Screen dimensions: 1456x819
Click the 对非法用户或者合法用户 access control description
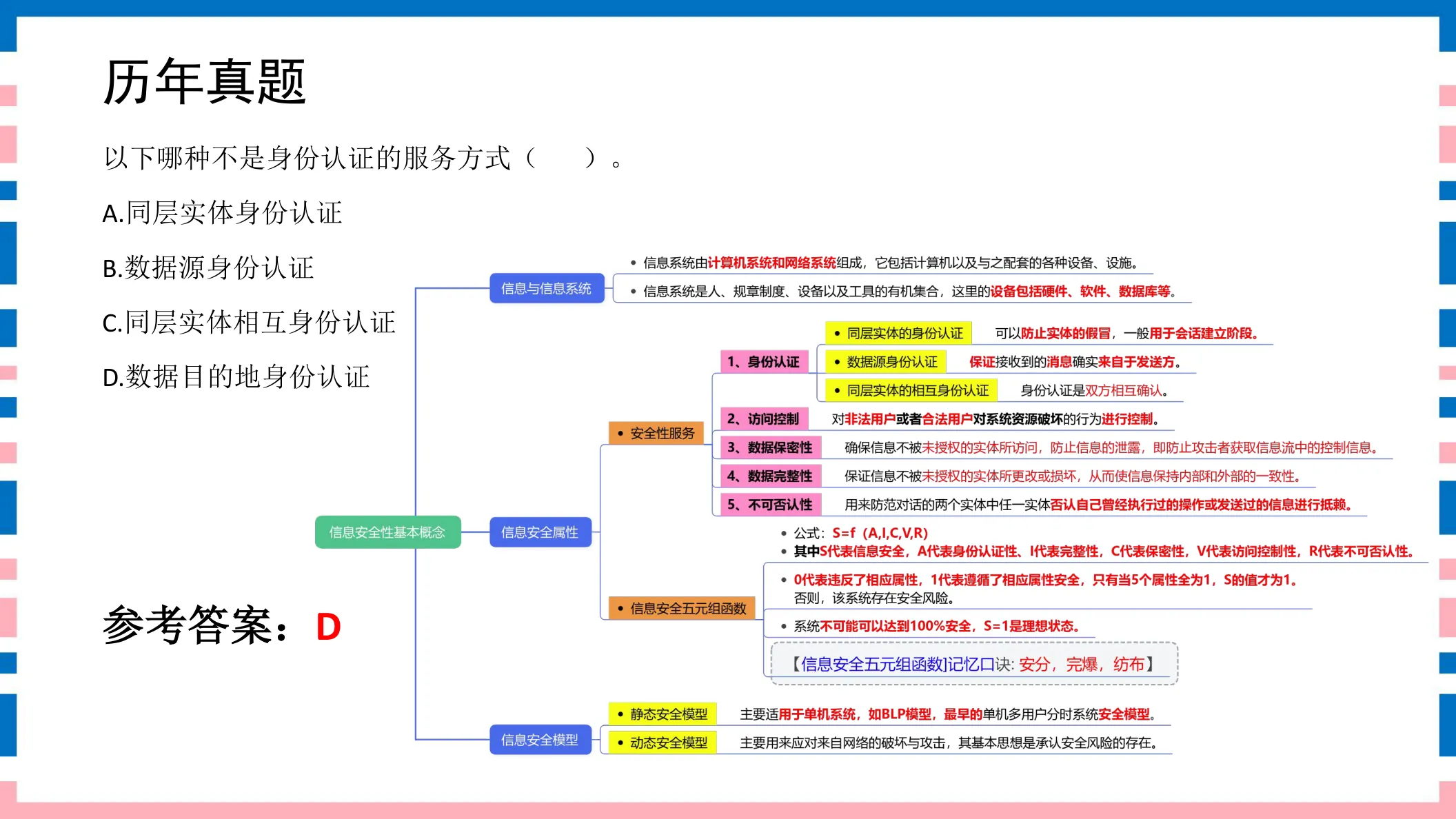pos(995,418)
